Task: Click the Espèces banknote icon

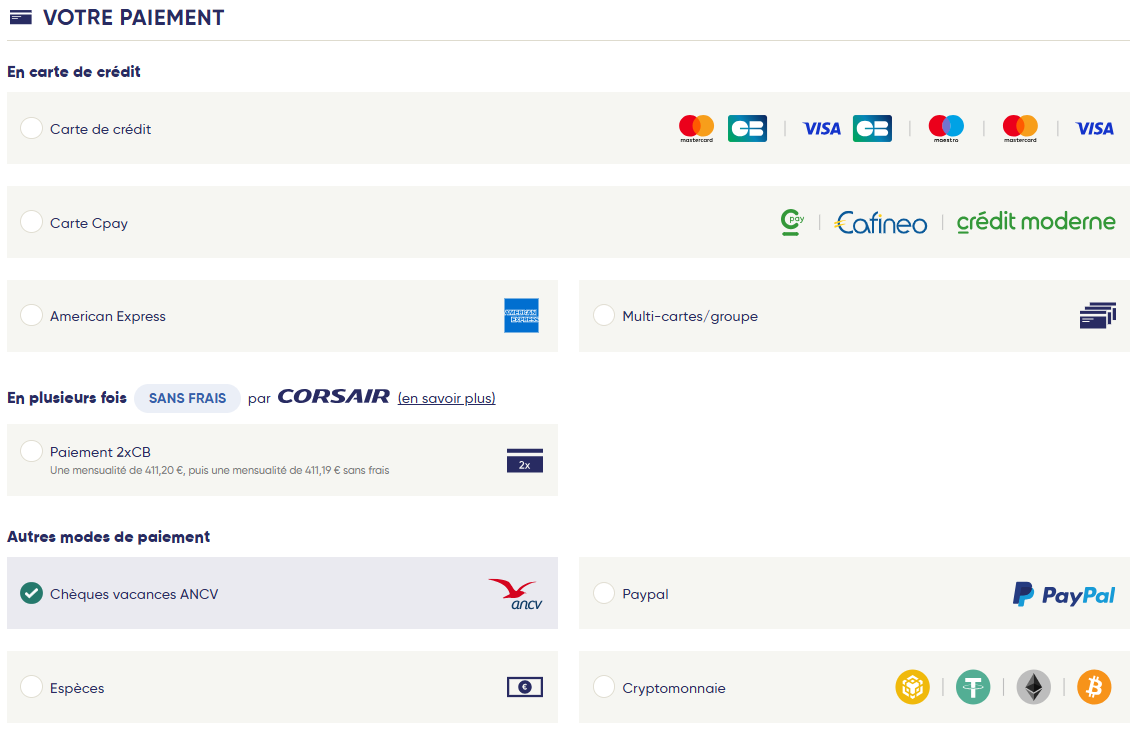Action: (525, 687)
